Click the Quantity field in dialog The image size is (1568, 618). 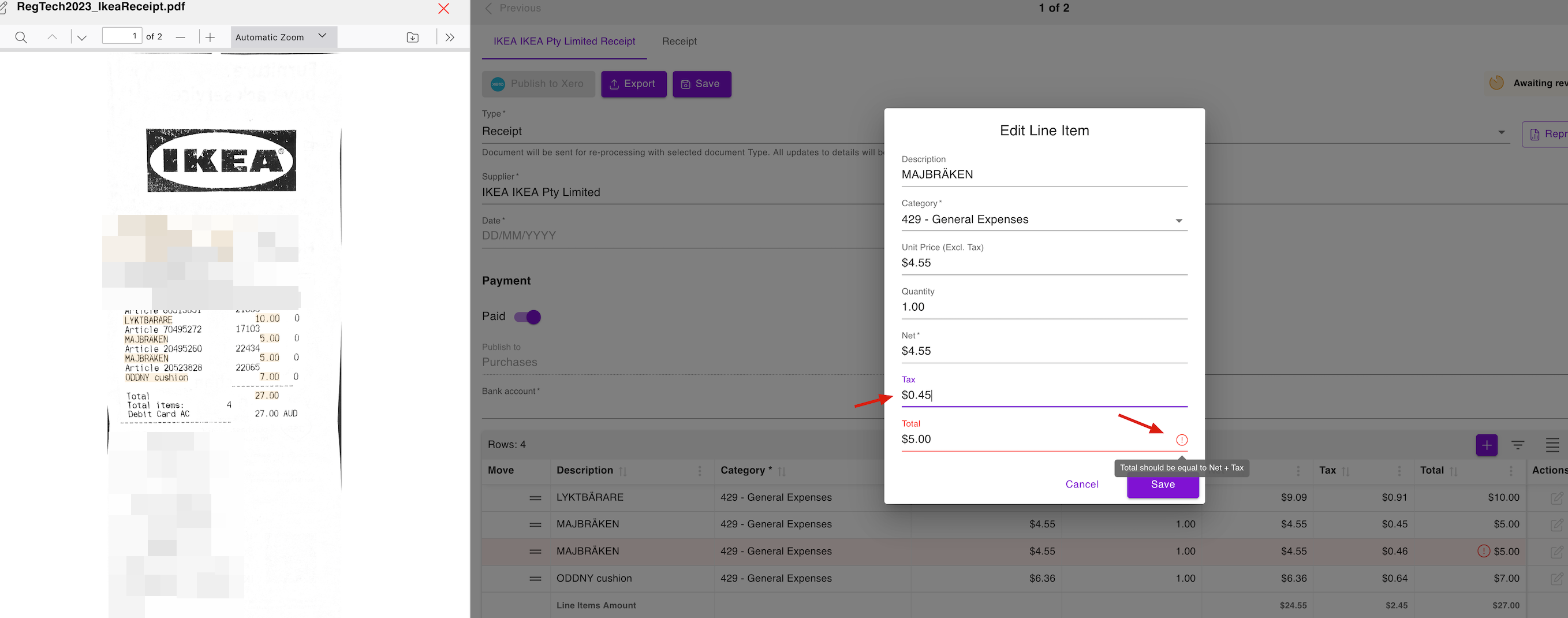tap(1044, 307)
